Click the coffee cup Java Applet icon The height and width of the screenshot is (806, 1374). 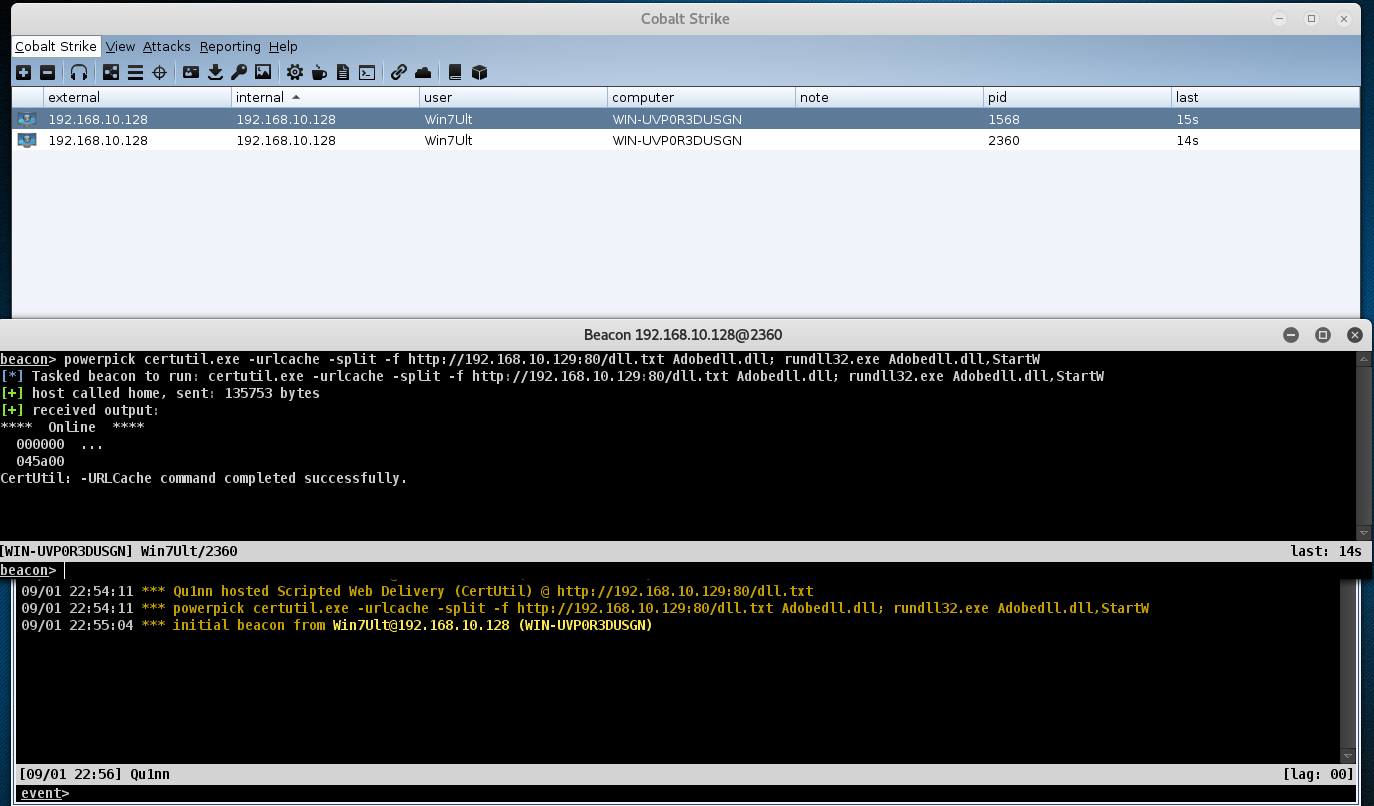point(319,72)
